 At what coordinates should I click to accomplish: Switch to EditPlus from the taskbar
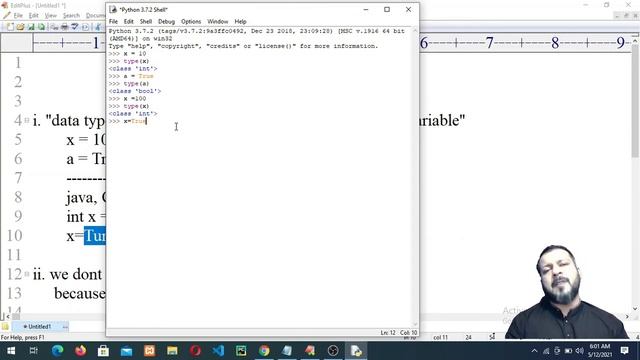coord(310,351)
